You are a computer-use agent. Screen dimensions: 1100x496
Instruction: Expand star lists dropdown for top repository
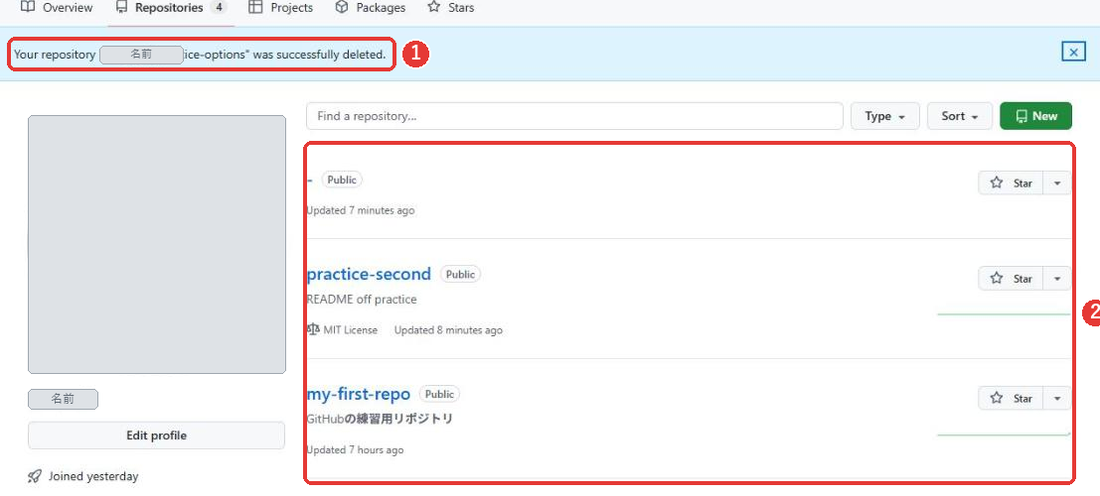click(x=1057, y=183)
